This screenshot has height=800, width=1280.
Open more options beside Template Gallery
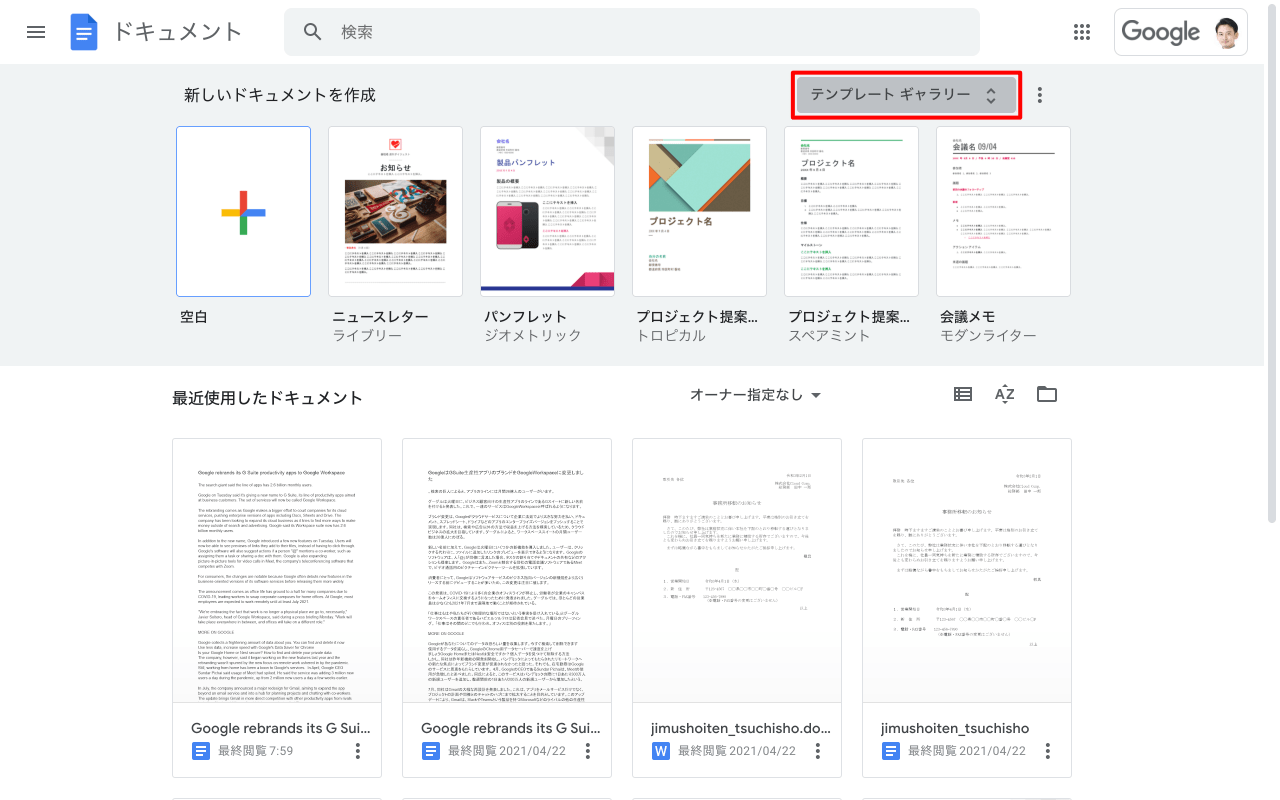coord(1040,95)
